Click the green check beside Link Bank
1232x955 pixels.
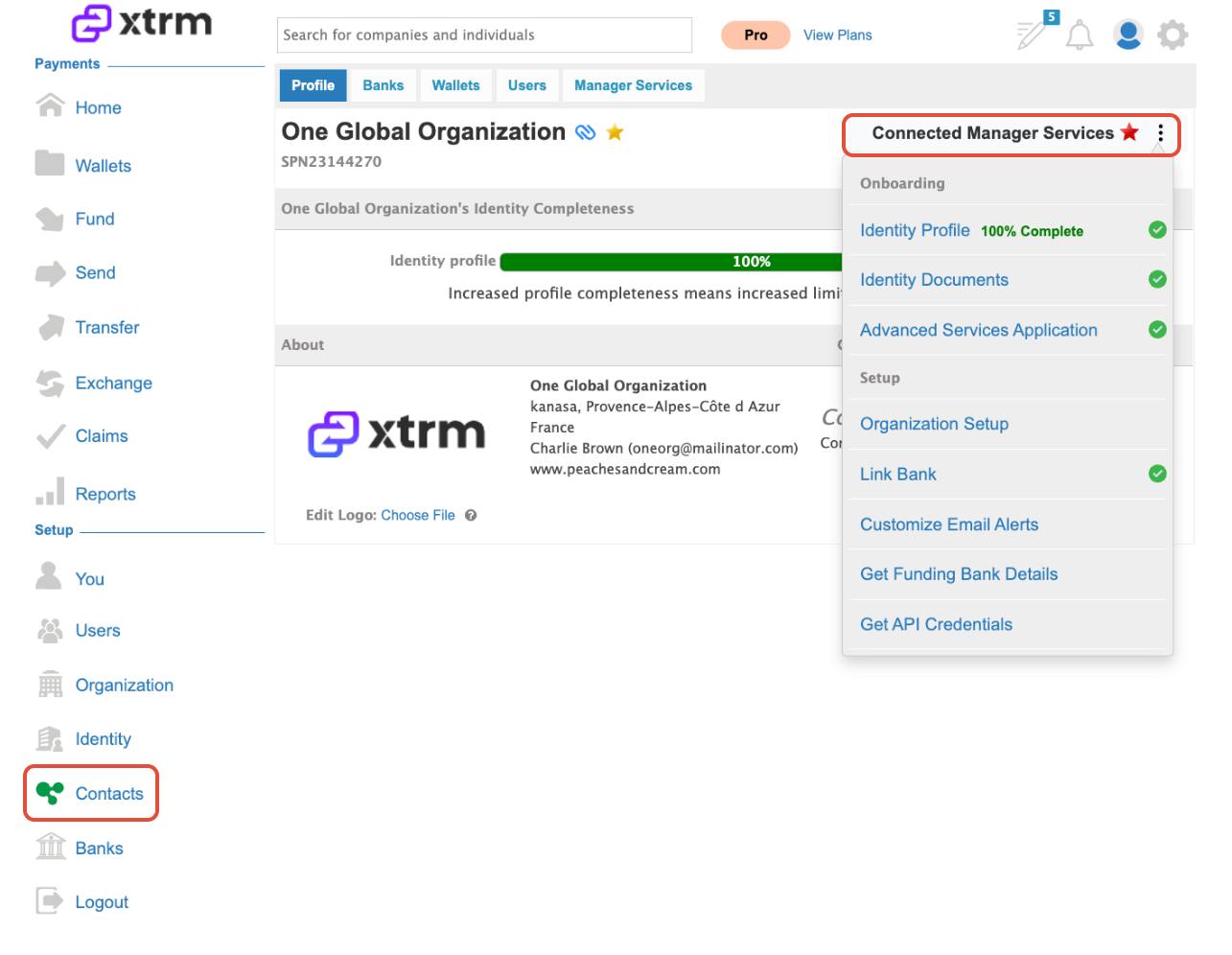coord(1157,474)
